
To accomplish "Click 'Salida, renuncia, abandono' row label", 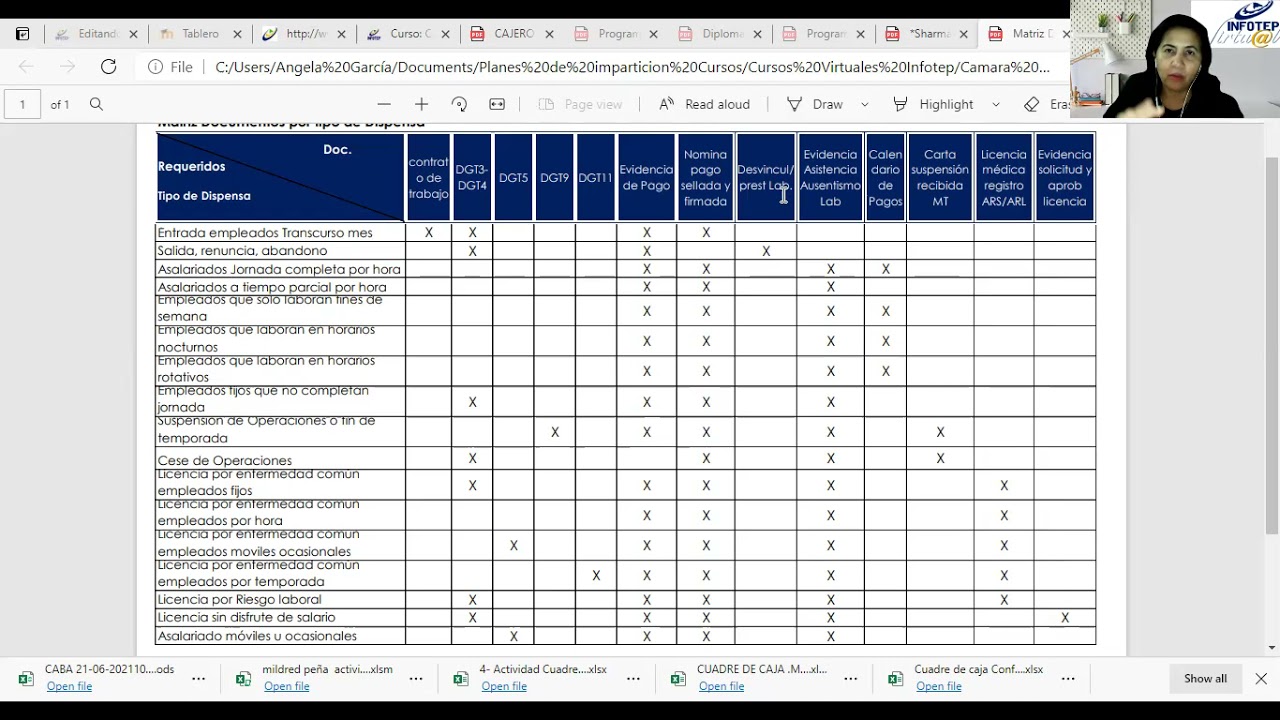I will coord(242,251).
